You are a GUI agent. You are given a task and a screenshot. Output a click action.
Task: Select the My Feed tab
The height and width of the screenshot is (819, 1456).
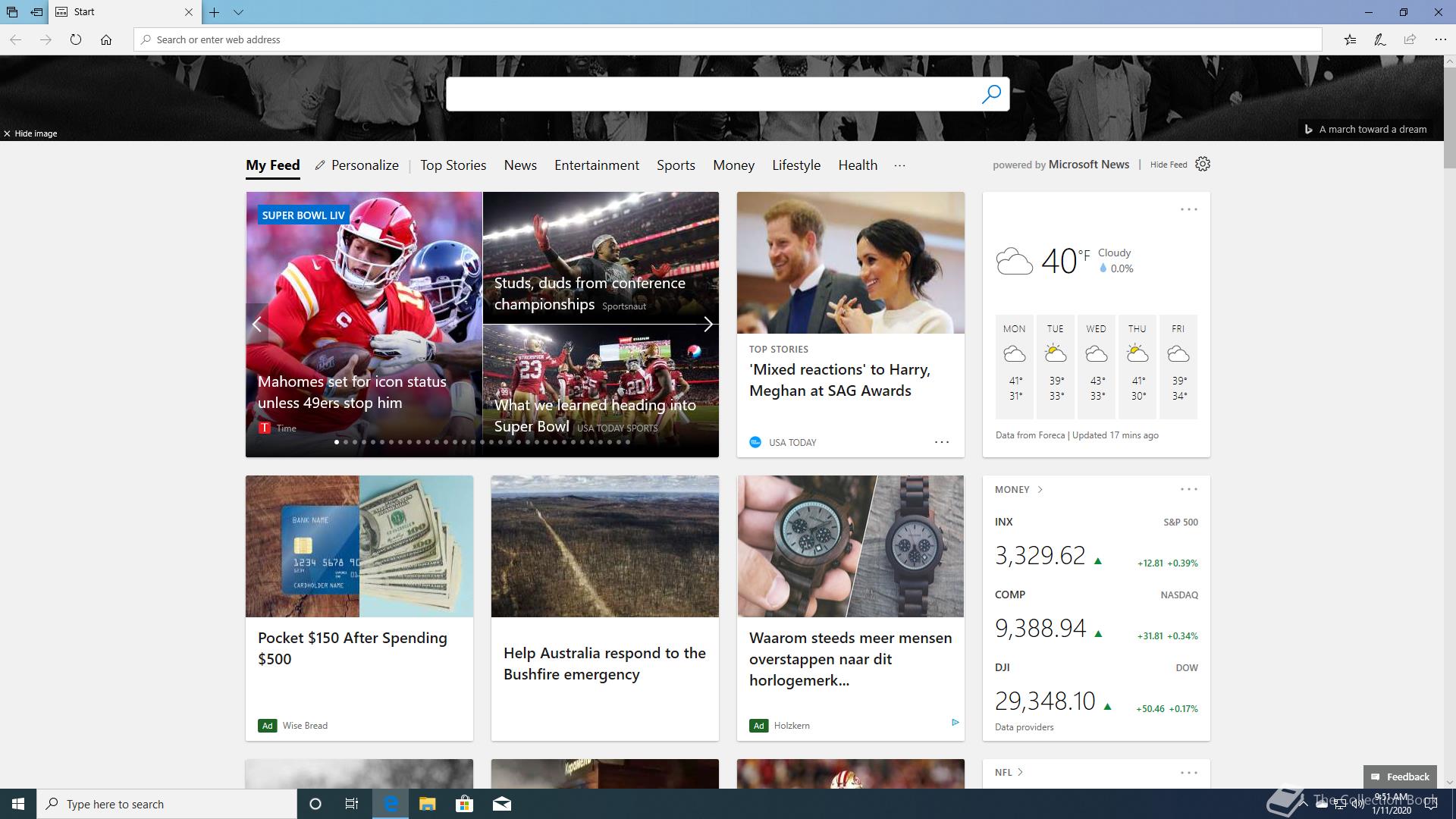(x=273, y=165)
